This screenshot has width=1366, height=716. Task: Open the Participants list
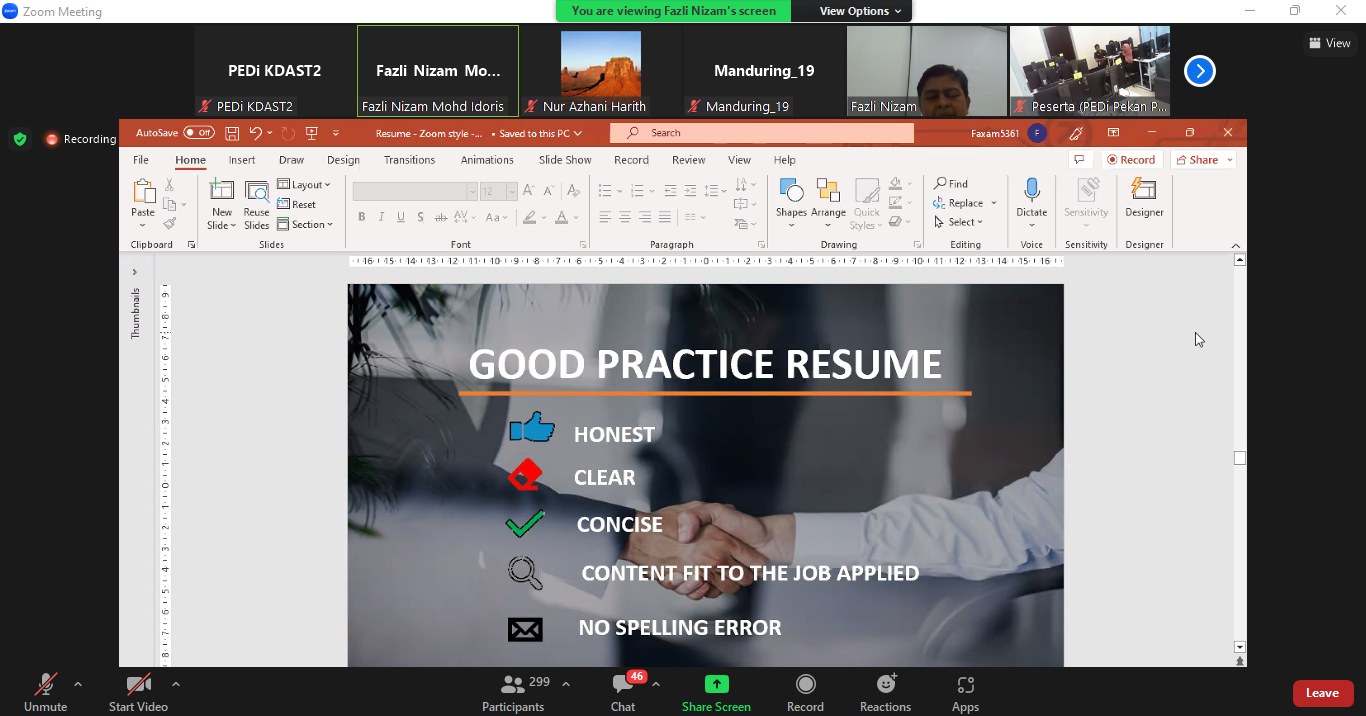click(514, 685)
